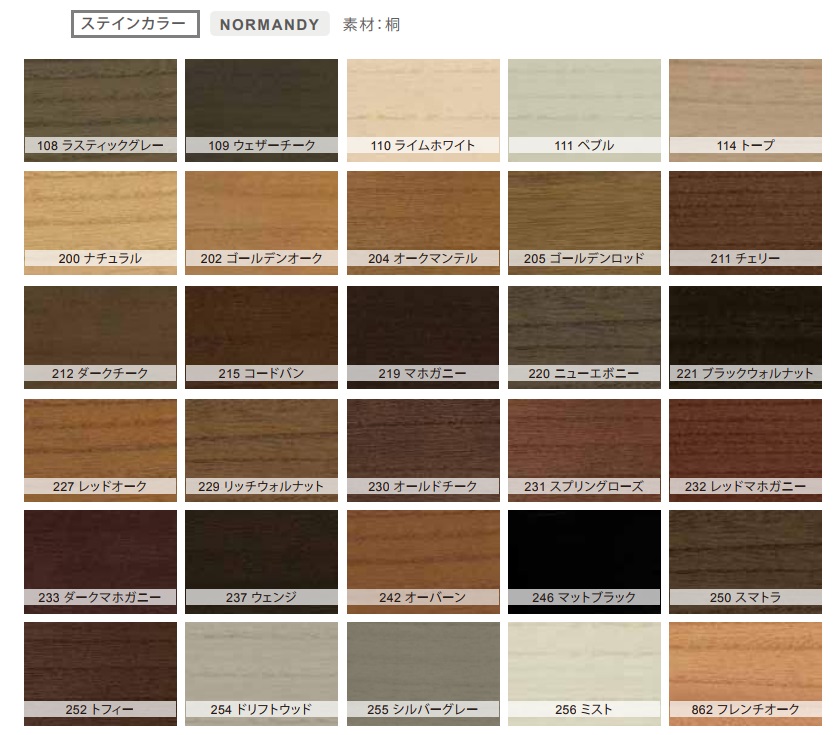The image size is (840, 735).
Task: Click the 219 マホガニー swatch
Action: pos(423,338)
